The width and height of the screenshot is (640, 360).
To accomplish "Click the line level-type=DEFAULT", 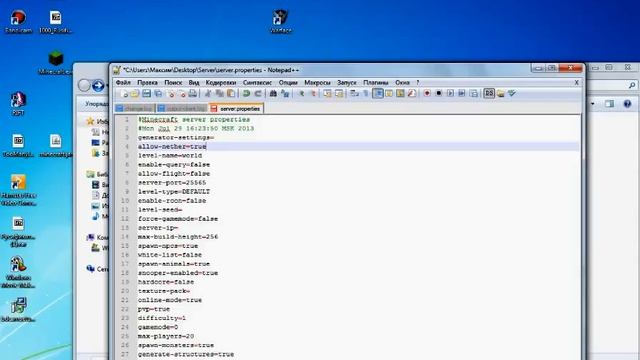I will point(174,191).
